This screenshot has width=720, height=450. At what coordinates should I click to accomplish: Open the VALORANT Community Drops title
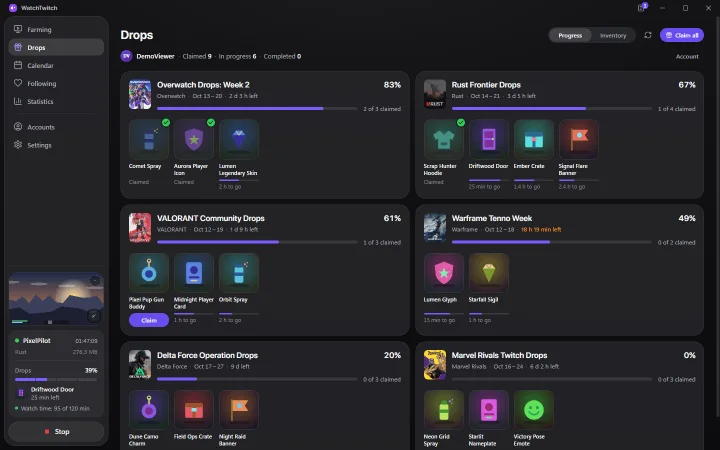(x=211, y=219)
